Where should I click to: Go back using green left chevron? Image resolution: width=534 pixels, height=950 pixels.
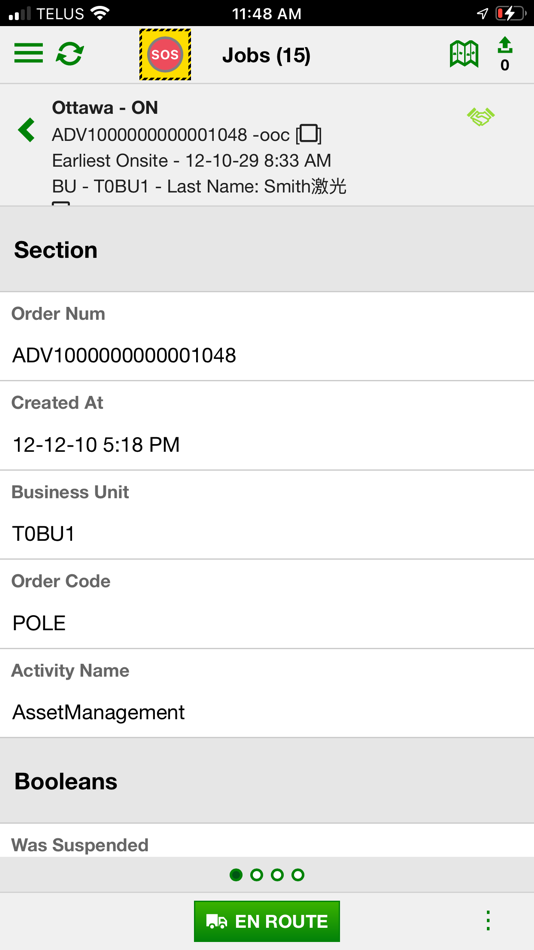26,130
